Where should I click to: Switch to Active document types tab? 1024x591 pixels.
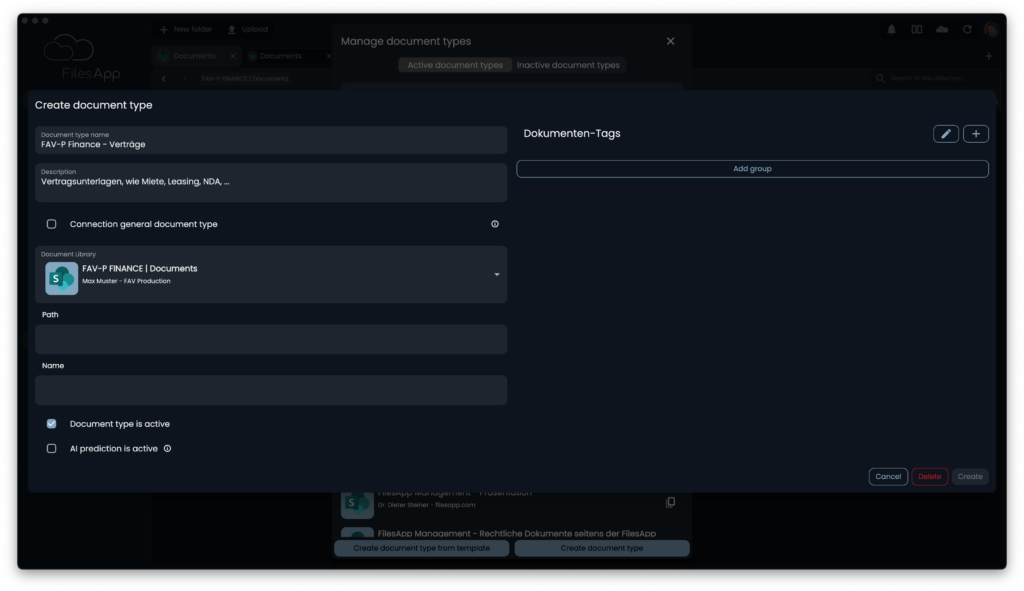(455, 65)
